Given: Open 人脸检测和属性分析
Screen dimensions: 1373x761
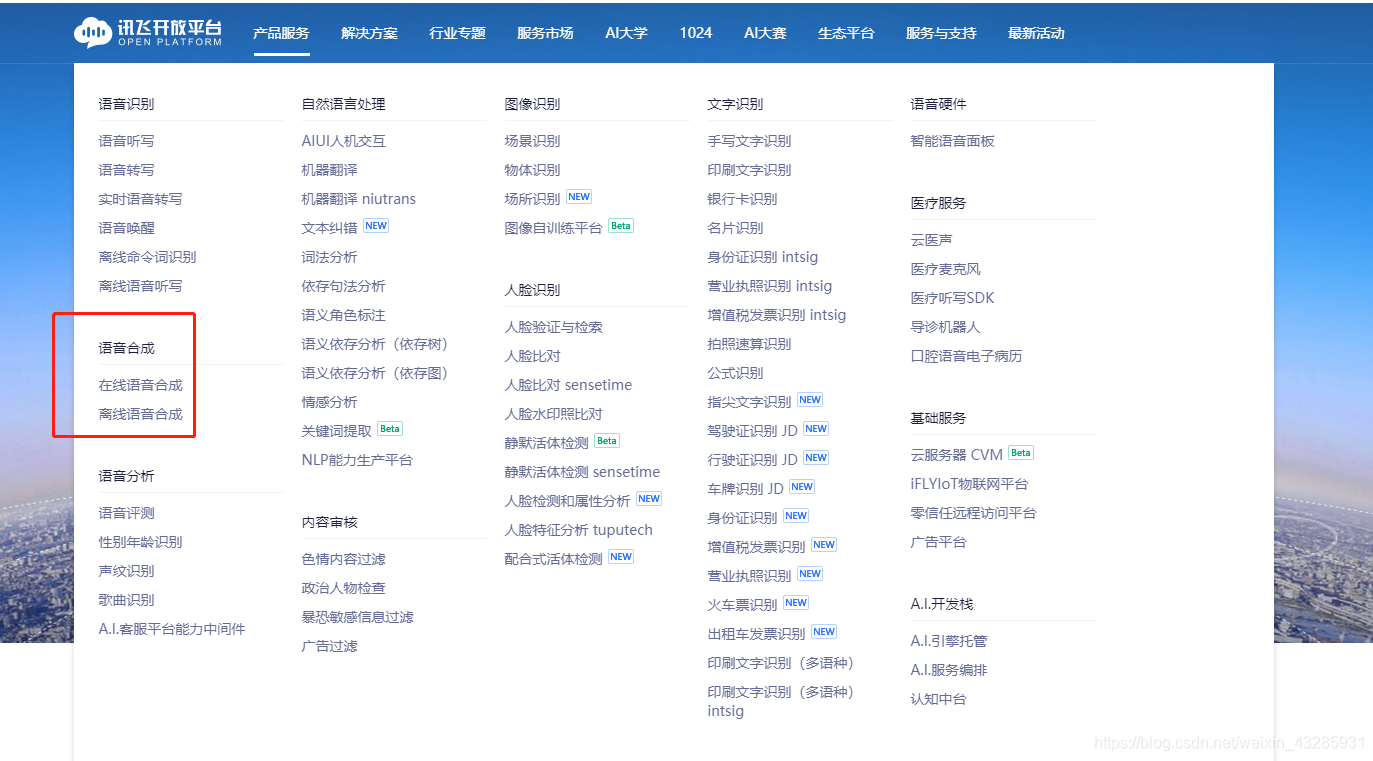Looking at the screenshot, I should point(568,501).
